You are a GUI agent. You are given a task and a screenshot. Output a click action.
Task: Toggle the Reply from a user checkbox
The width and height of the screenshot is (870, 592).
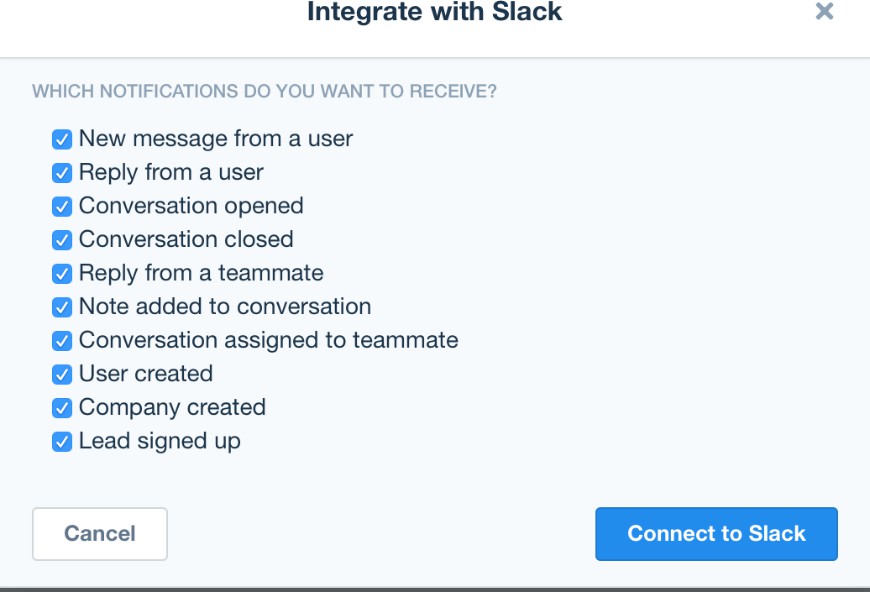click(62, 173)
